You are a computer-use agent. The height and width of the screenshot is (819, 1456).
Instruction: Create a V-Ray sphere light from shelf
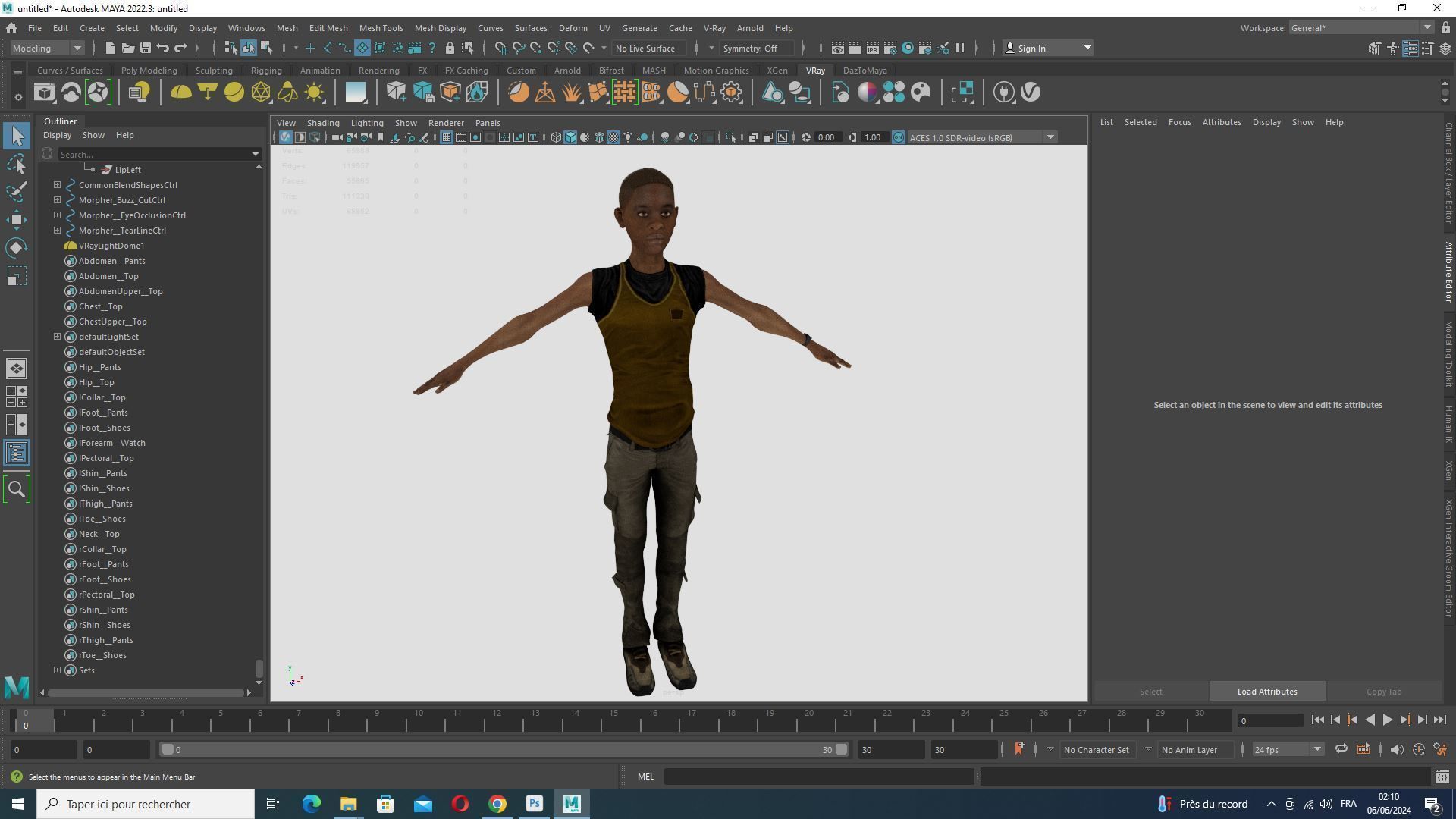coord(234,93)
